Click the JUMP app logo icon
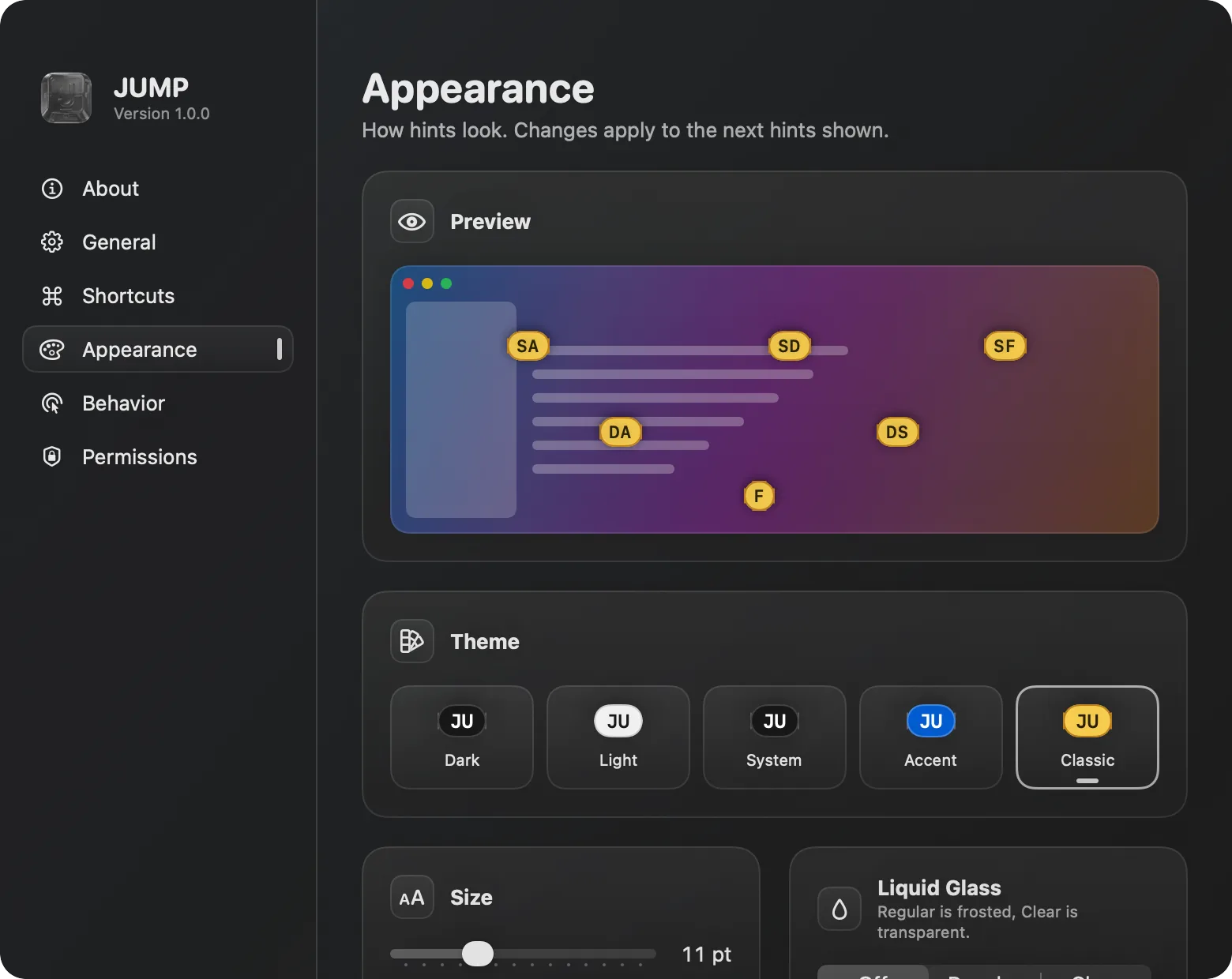The image size is (1232, 979). click(66, 98)
